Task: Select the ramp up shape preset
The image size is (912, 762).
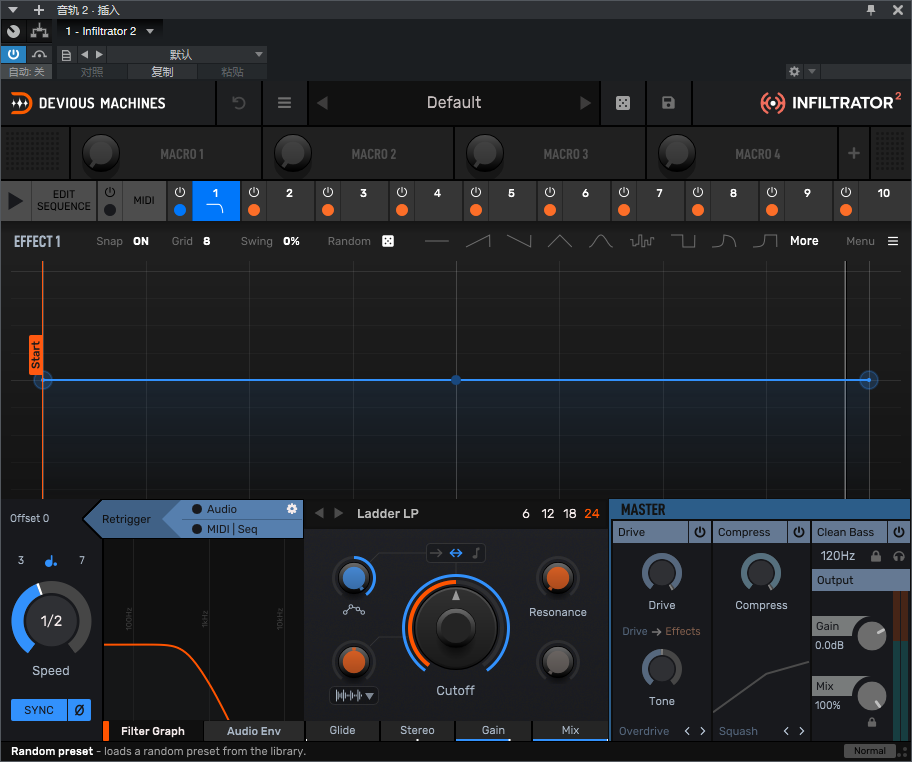Action: [478, 241]
